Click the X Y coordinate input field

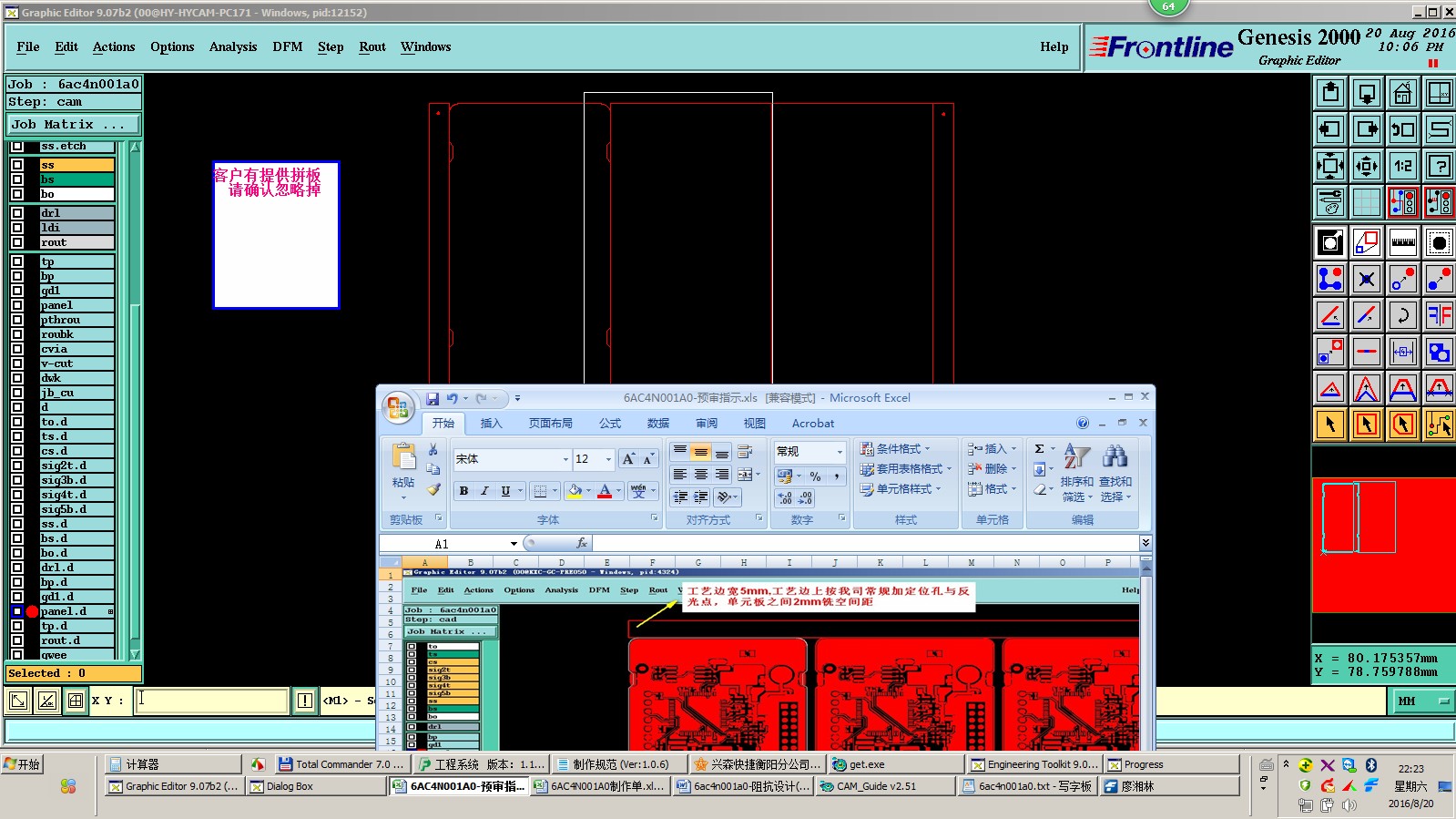[211, 701]
